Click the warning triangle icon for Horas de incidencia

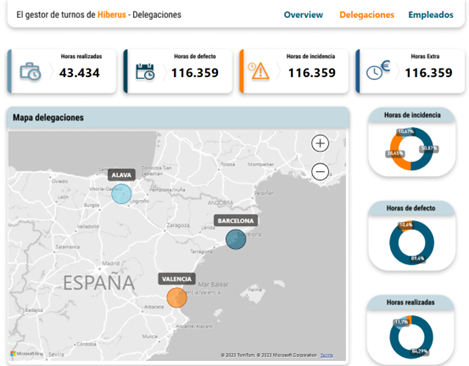point(259,71)
